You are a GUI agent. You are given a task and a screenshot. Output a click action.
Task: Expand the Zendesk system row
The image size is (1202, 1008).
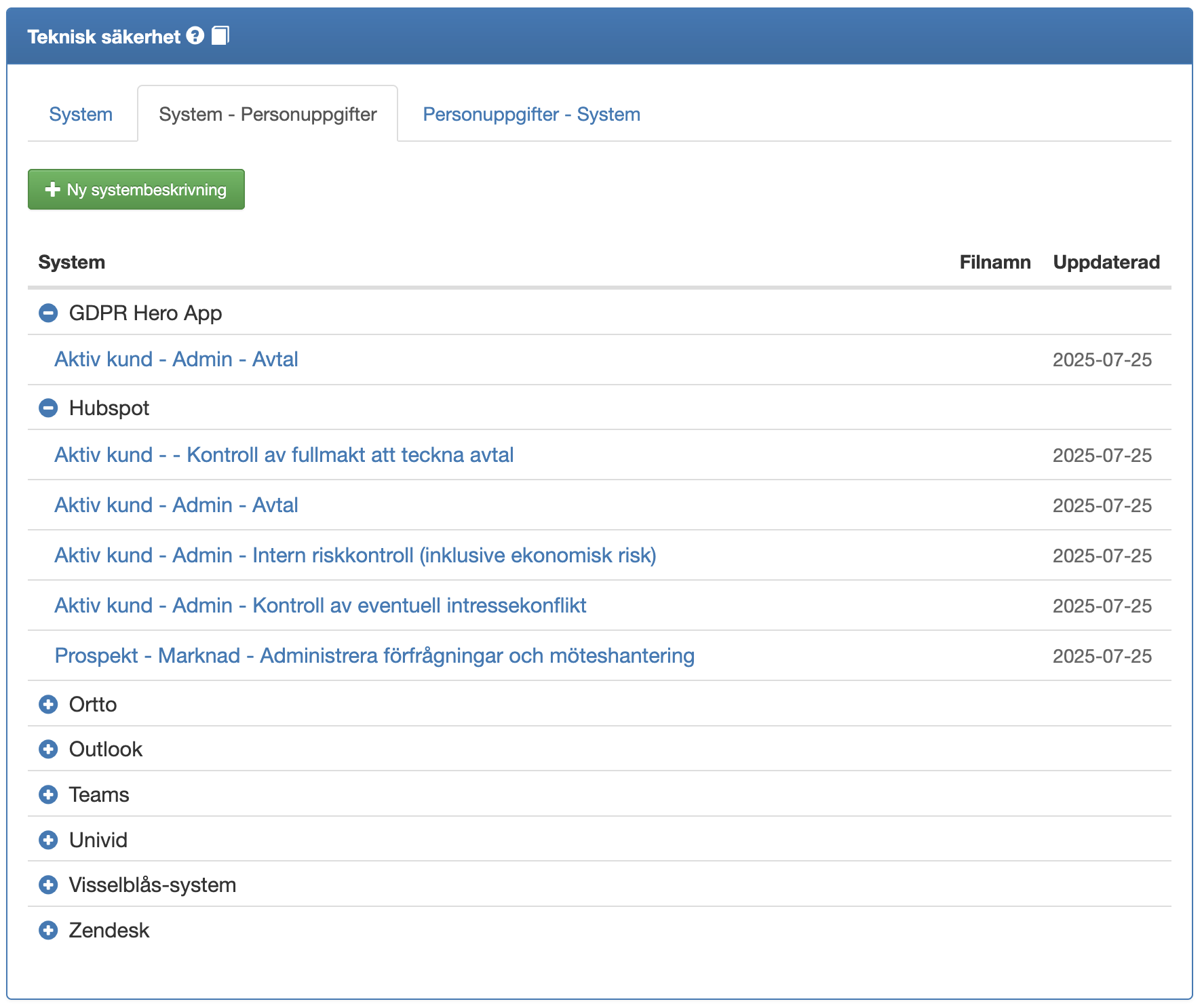tap(48, 931)
